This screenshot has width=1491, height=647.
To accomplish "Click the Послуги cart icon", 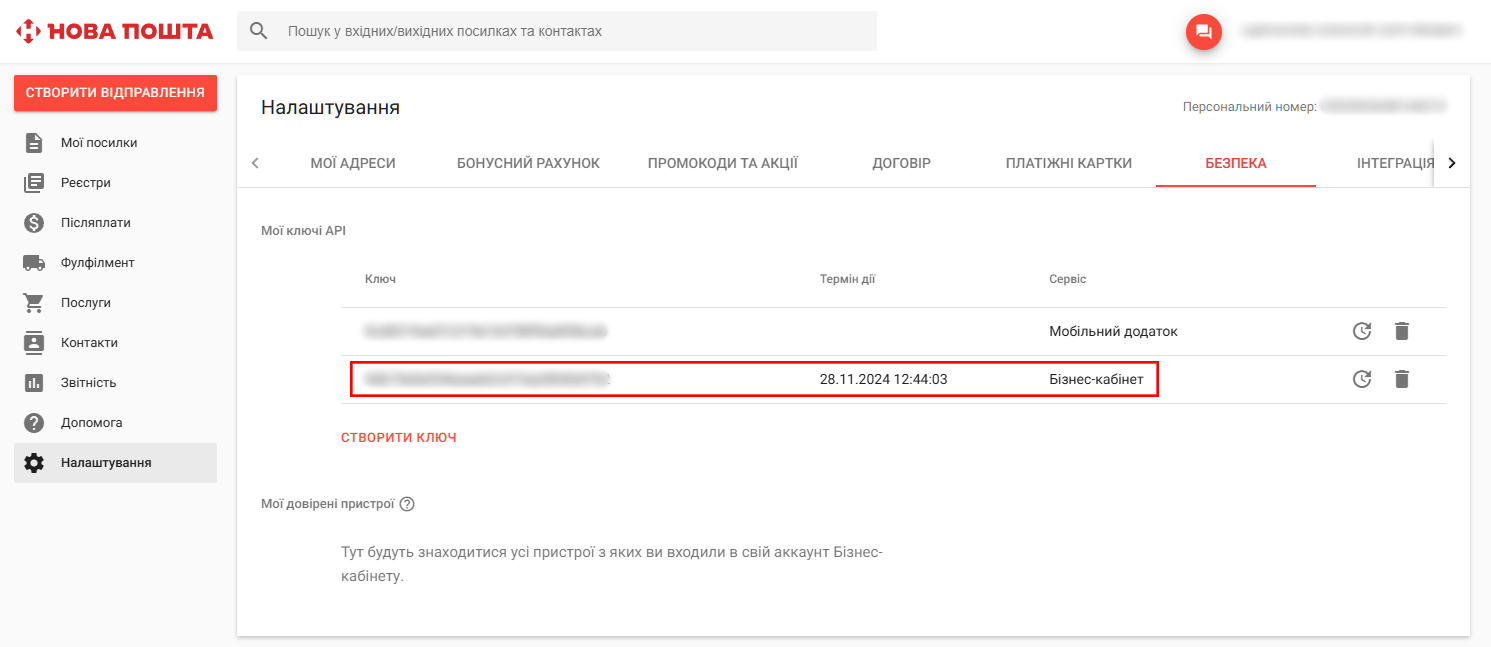I will (34, 303).
